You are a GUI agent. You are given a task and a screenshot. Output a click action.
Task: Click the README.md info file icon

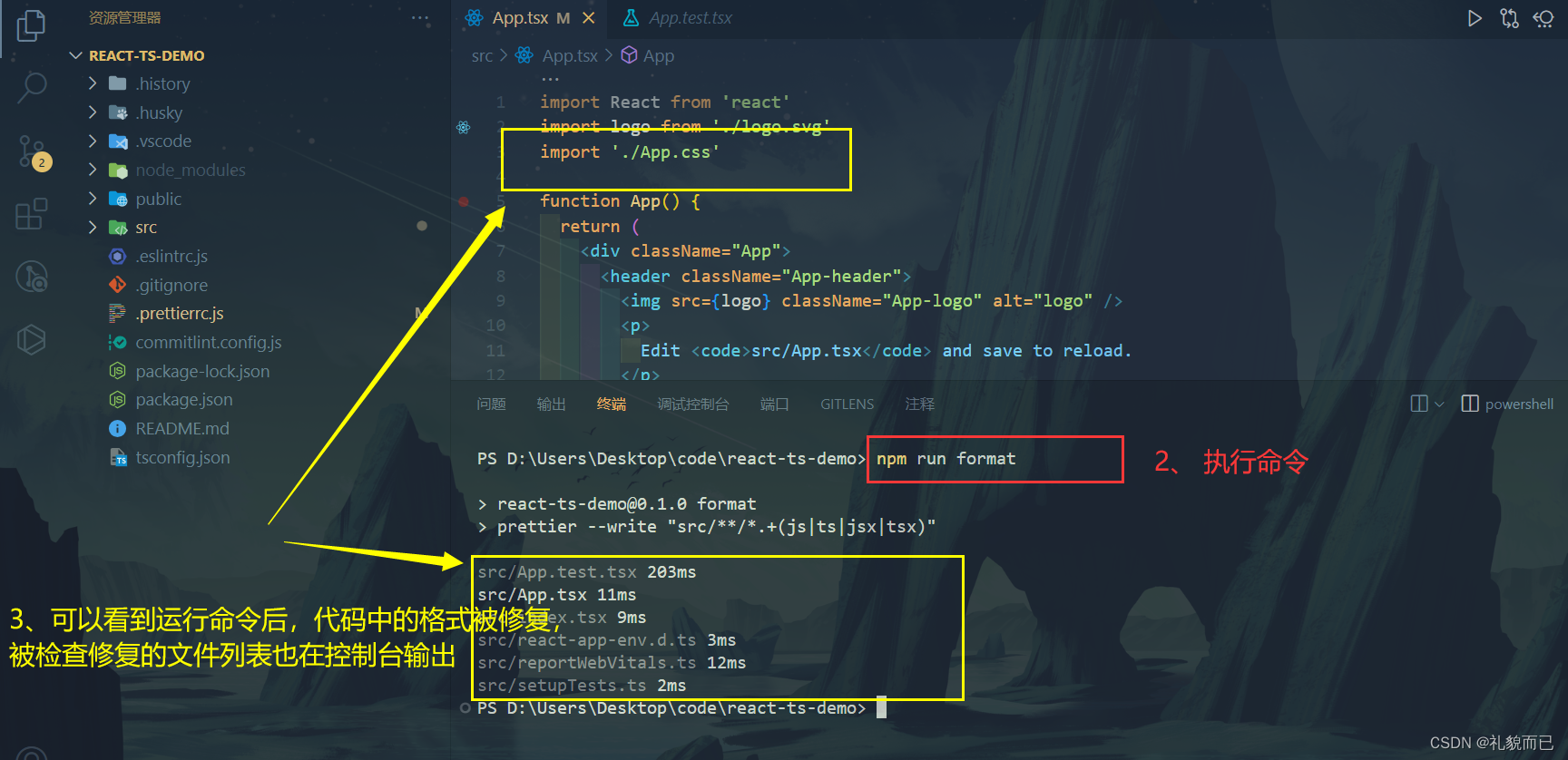117,428
